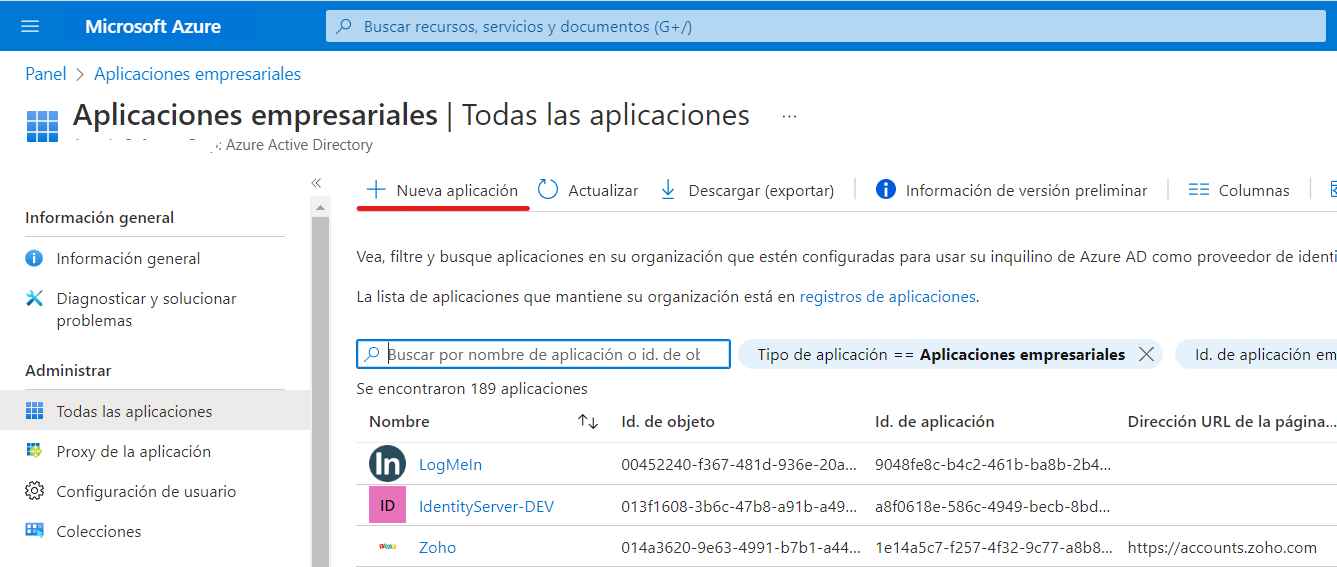
Task: Click the Nombre column header
Action: pos(399,422)
